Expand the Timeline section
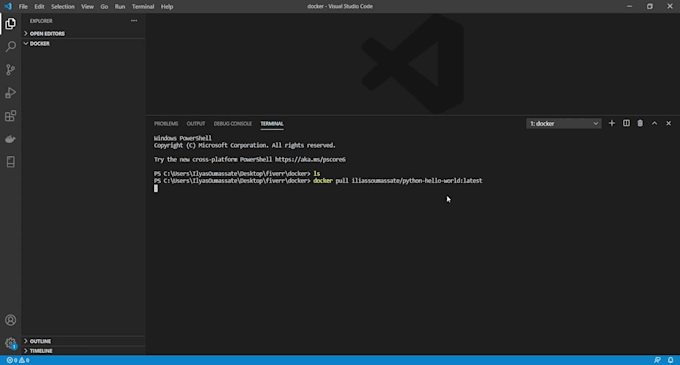Image resolution: width=680 pixels, height=365 pixels. tap(83, 351)
